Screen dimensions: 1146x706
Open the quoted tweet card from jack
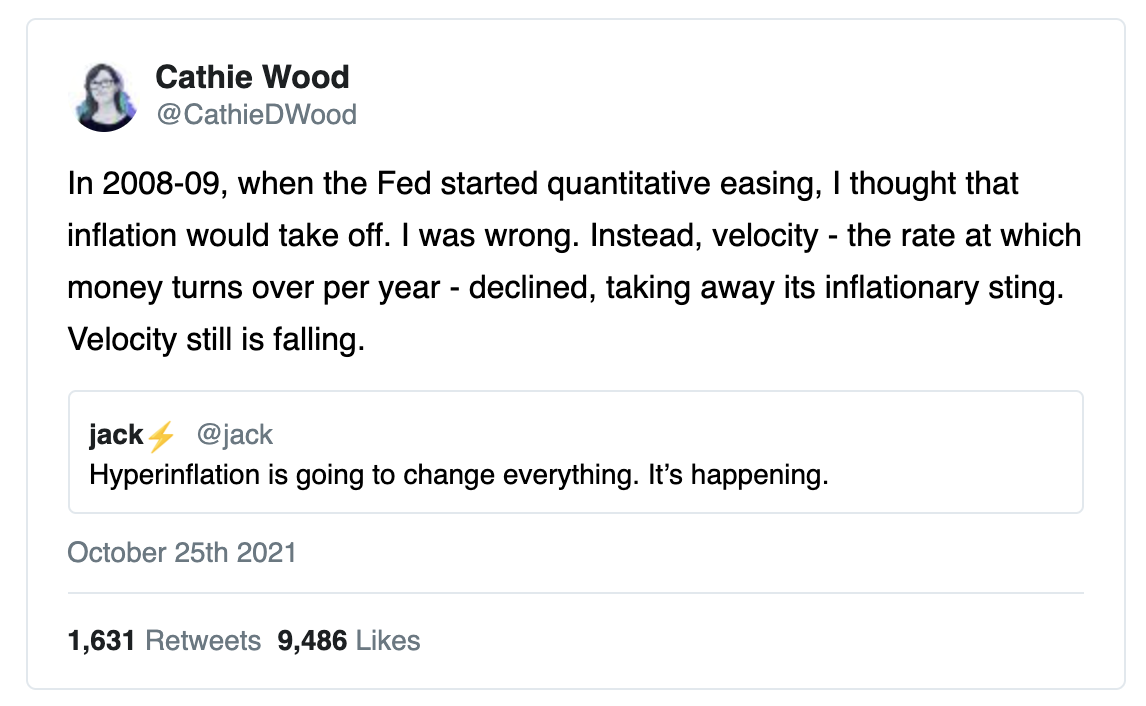pos(576,452)
